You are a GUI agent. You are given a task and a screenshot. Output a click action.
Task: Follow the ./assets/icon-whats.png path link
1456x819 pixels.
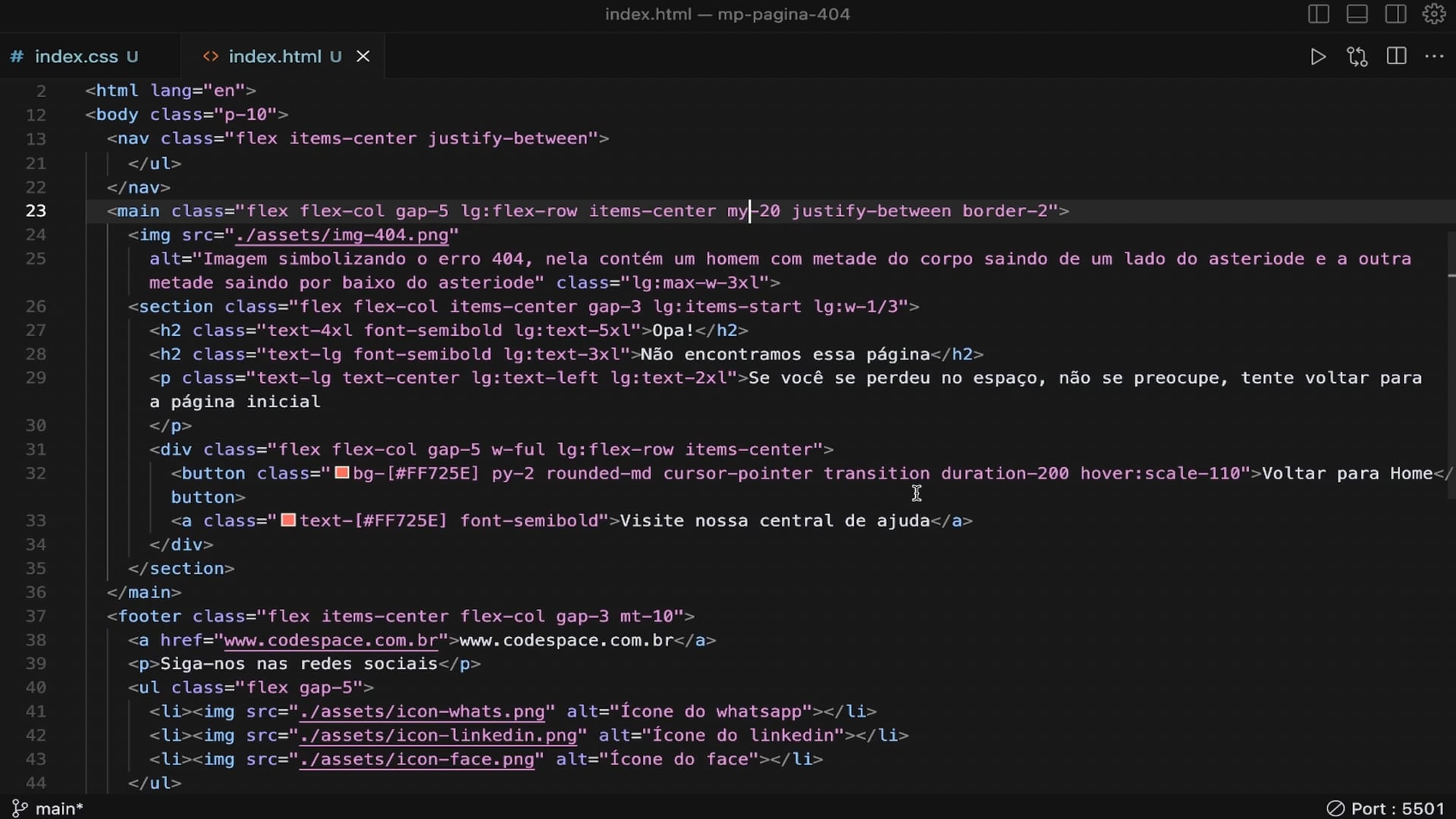[x=422, y=711]
